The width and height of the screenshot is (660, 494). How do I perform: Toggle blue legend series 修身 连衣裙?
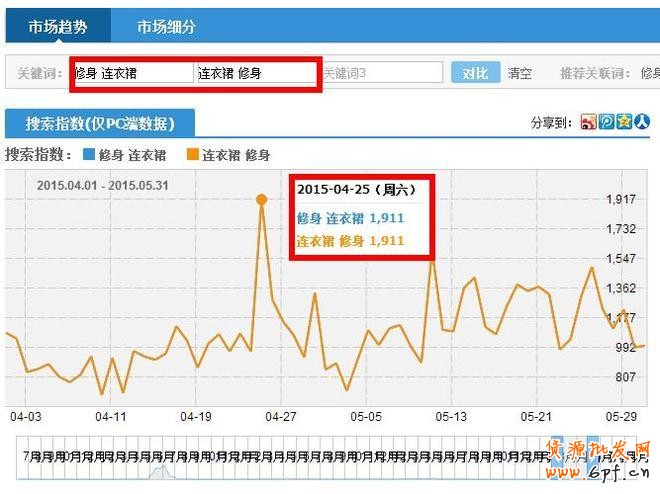tap(125, 155)
